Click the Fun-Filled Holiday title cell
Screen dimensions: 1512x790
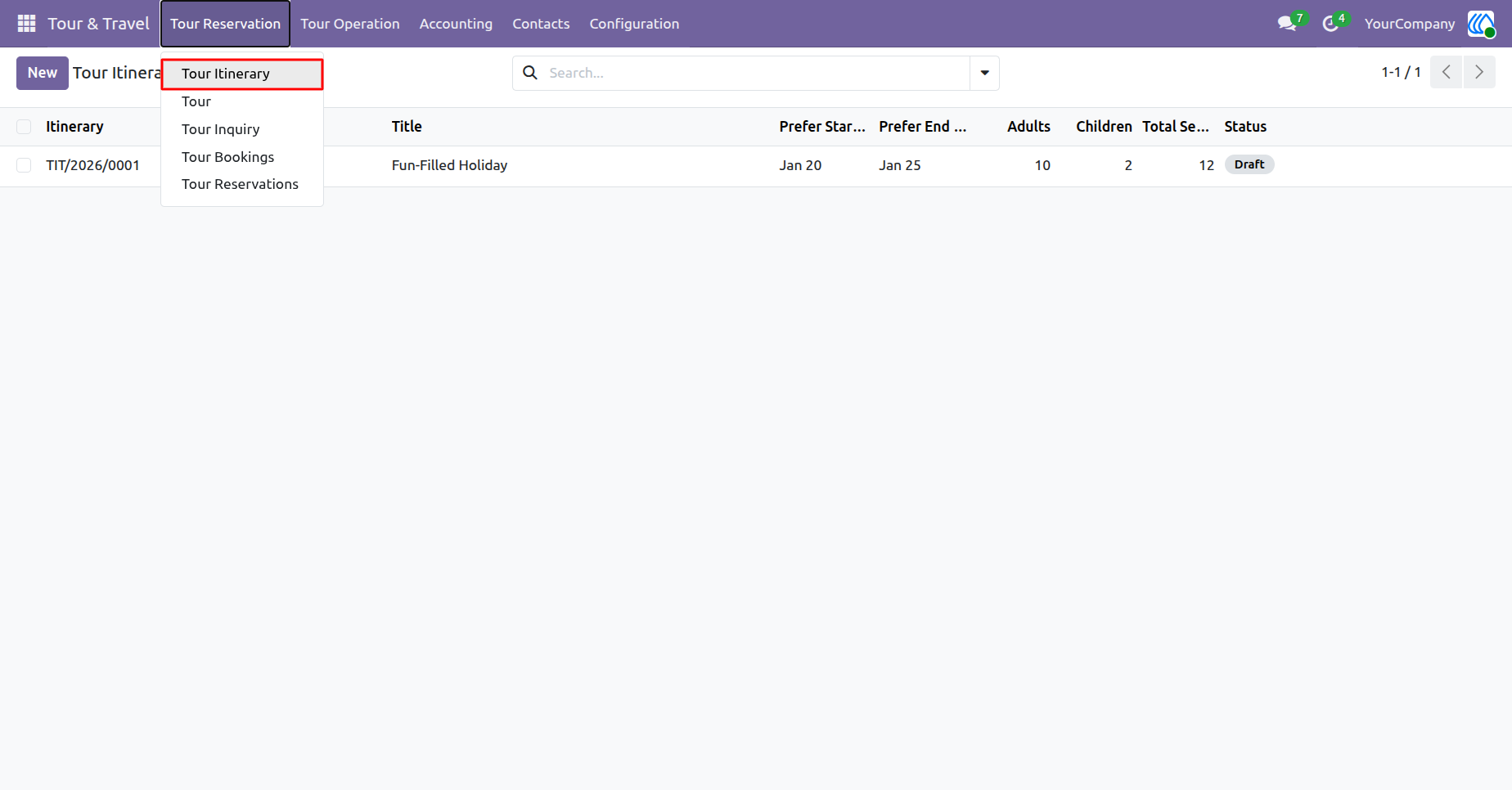449,165
